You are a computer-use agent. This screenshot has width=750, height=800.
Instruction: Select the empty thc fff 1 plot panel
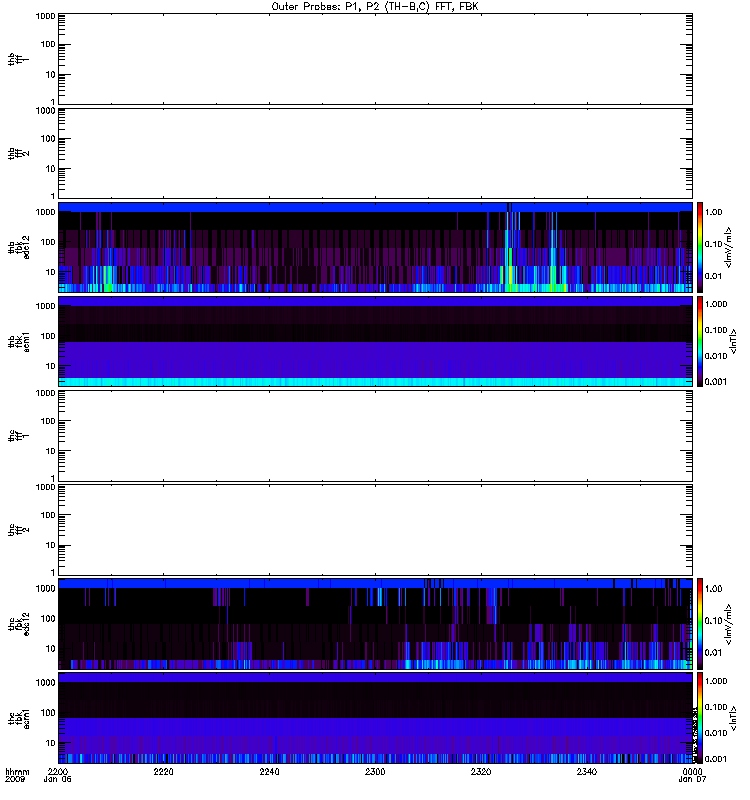(375, 436)
